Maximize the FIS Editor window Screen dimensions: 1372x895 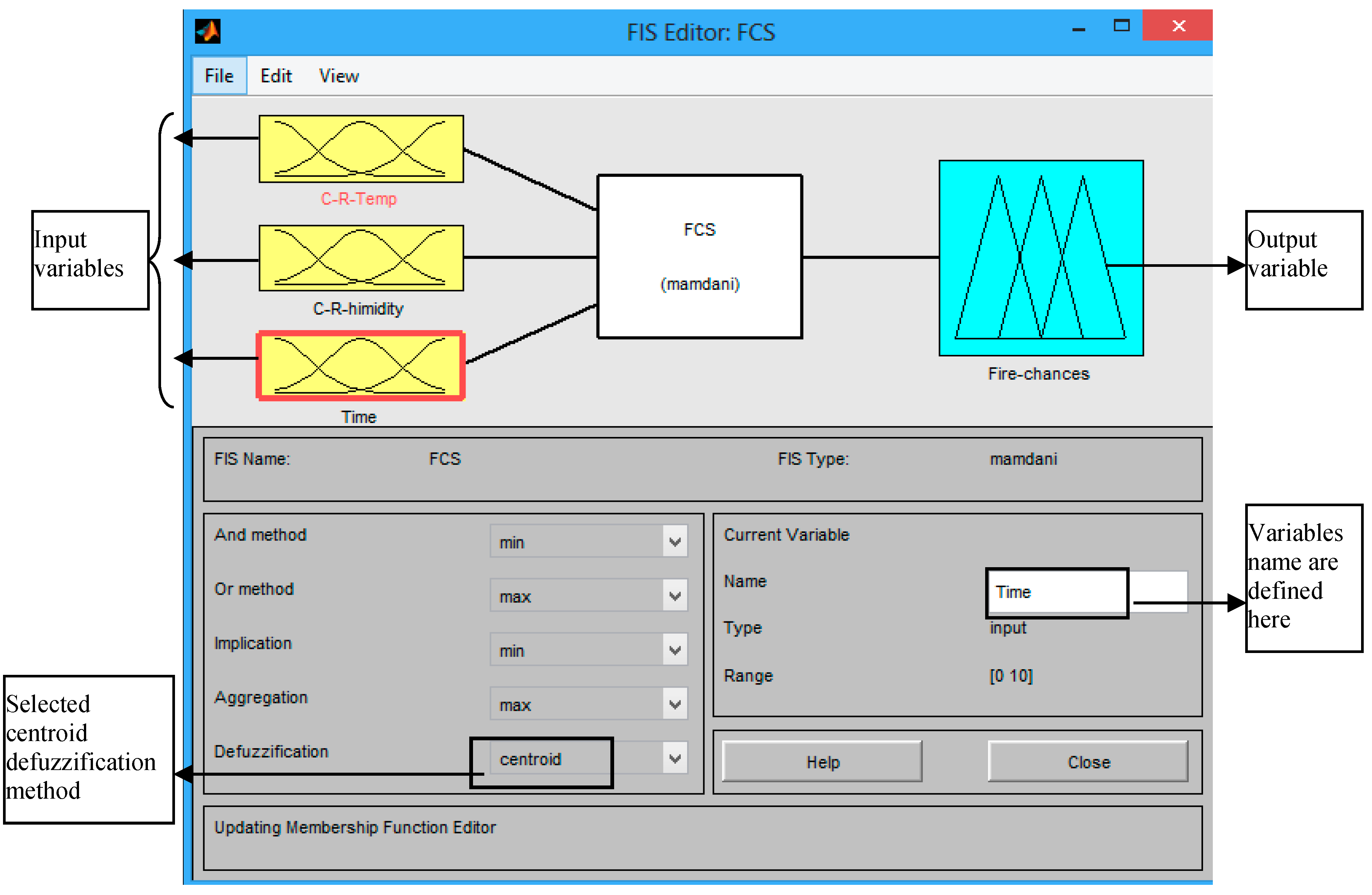(x=1121, y=26)
